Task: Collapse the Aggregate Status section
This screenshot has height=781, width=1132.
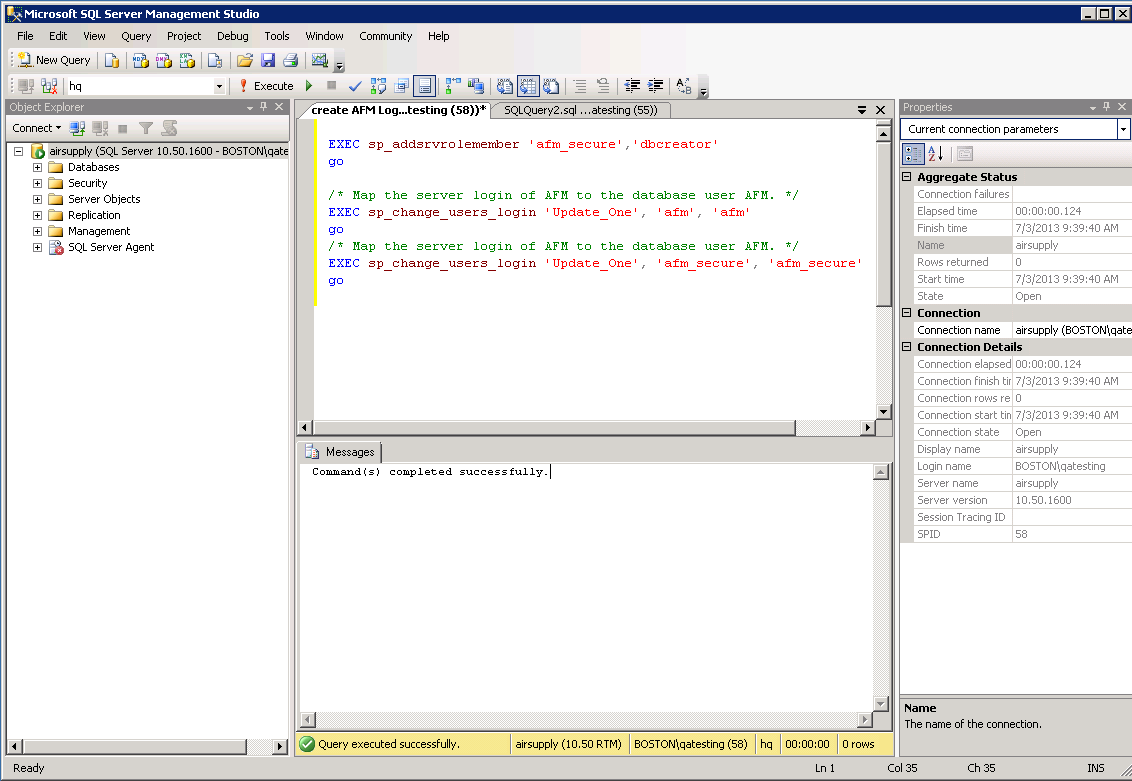Action: pyautogui.click(x=907, y=177)
